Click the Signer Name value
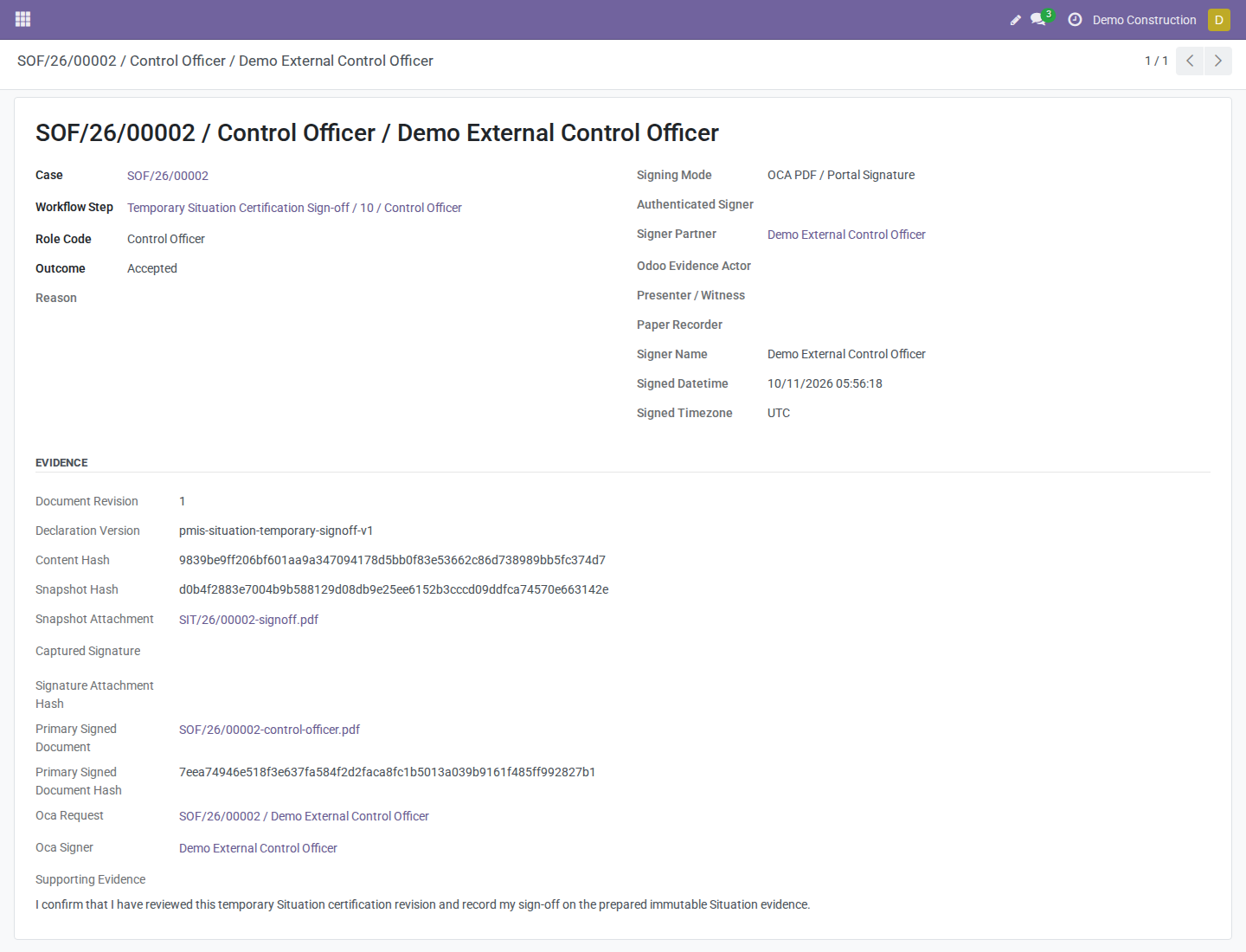Viewport: 1246px width, 952px height. point(846,354)
